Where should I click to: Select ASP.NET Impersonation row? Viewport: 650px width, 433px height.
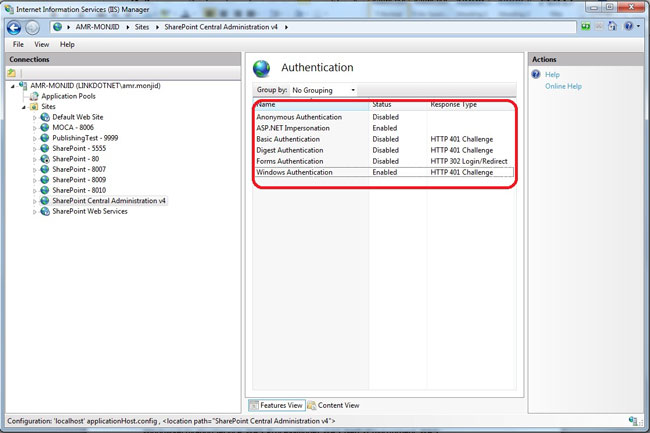pos(384,128)
